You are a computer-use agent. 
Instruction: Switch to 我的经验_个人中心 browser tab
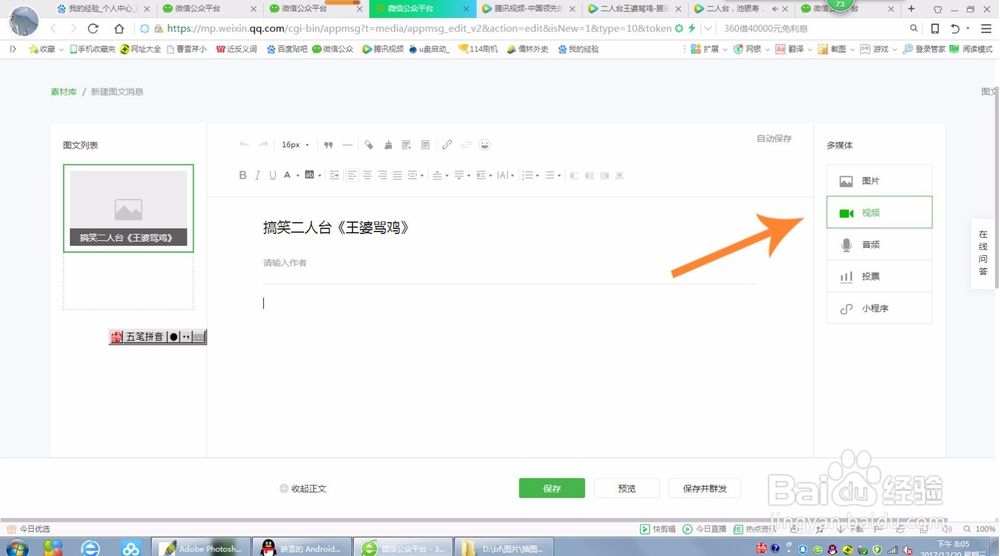coord(102,8)
